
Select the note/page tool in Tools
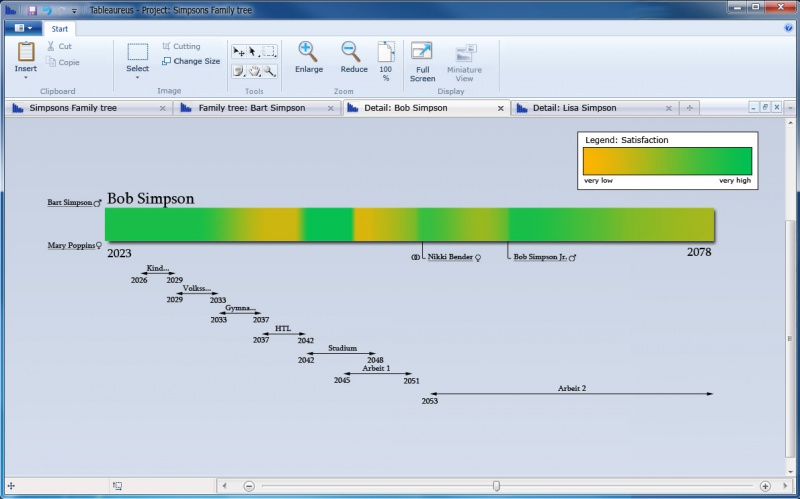tap(239, 71)
